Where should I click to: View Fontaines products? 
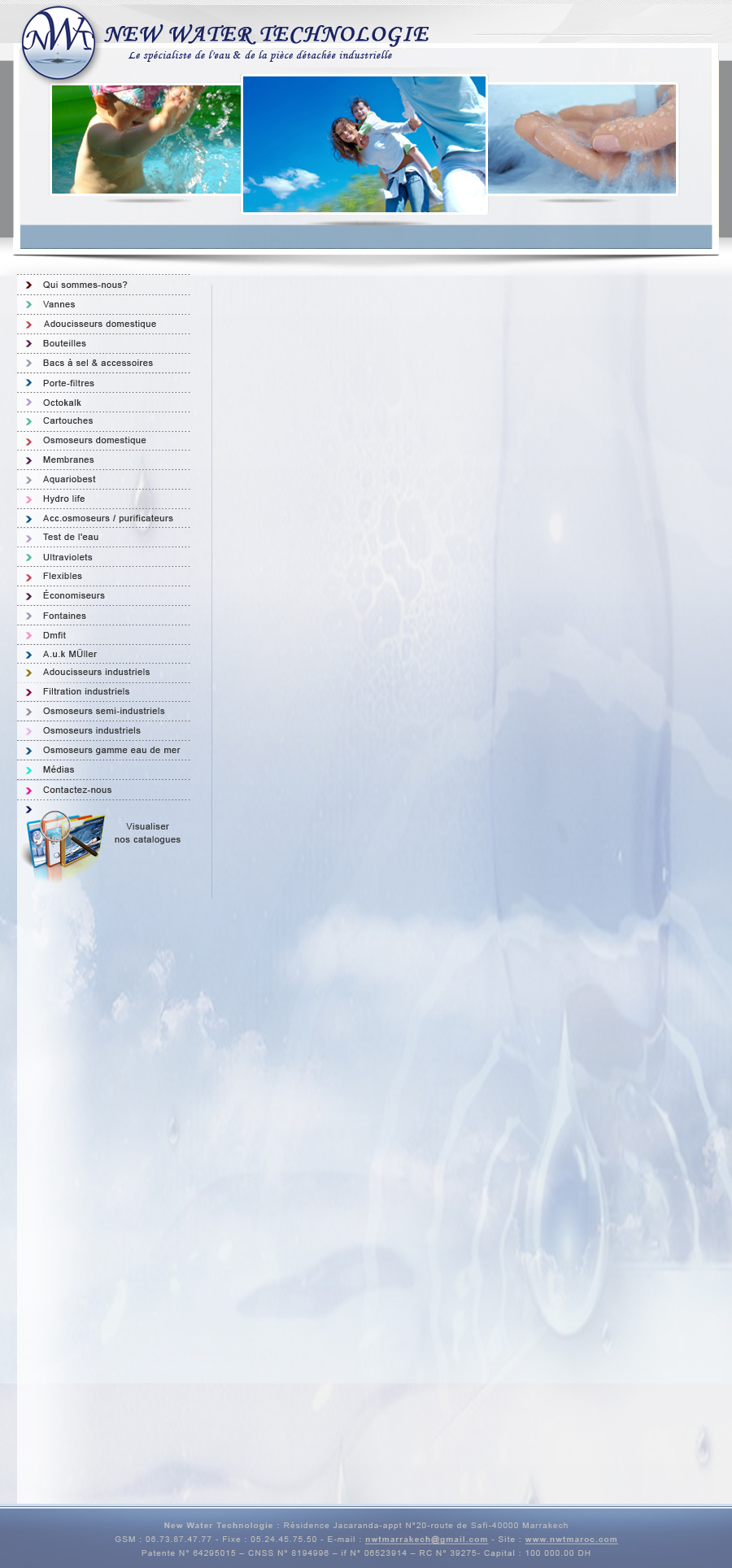(64, 616)
